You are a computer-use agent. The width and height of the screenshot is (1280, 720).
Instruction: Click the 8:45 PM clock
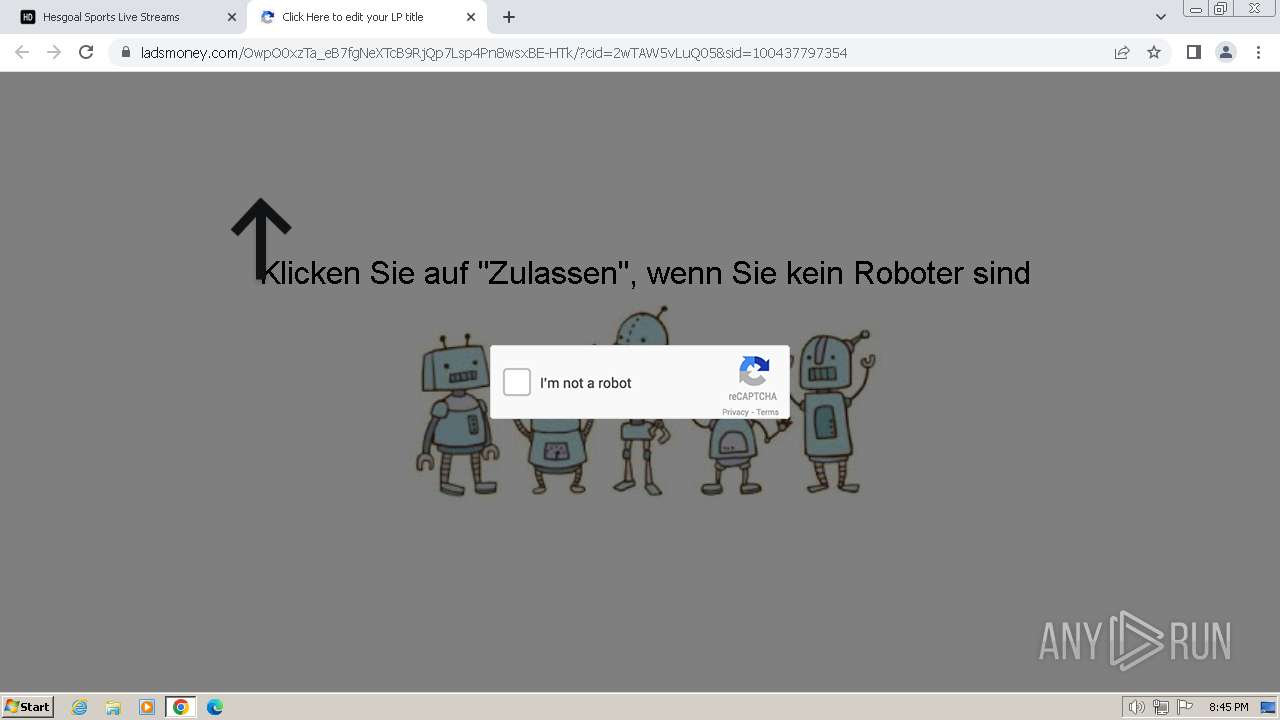[x=1228, y=707]
